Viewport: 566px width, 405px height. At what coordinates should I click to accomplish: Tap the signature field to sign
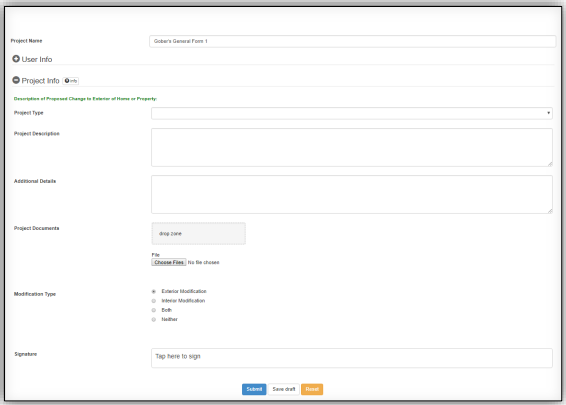(x=352, y=358)
